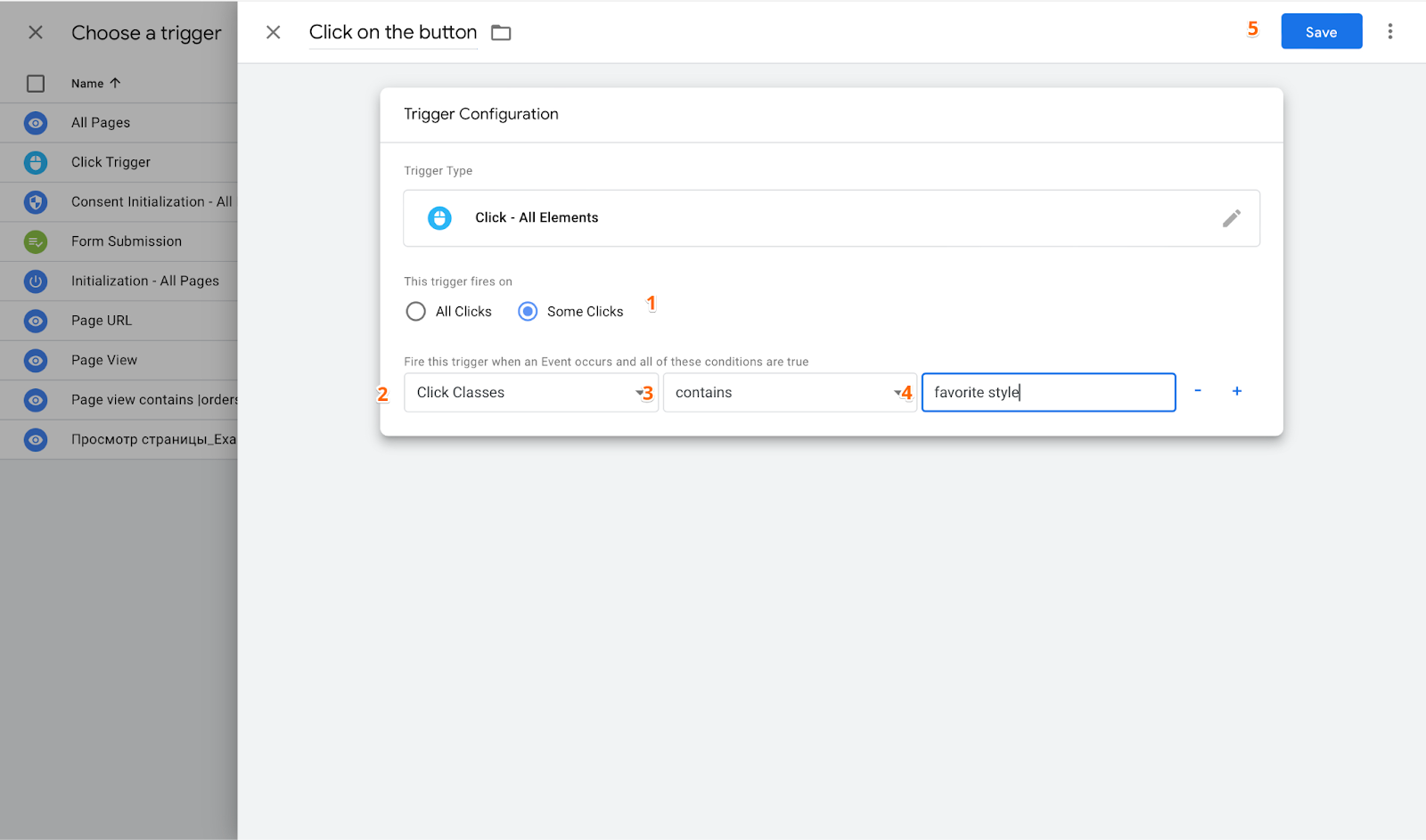Click the plus icon to add condition

pos(1237,391)
